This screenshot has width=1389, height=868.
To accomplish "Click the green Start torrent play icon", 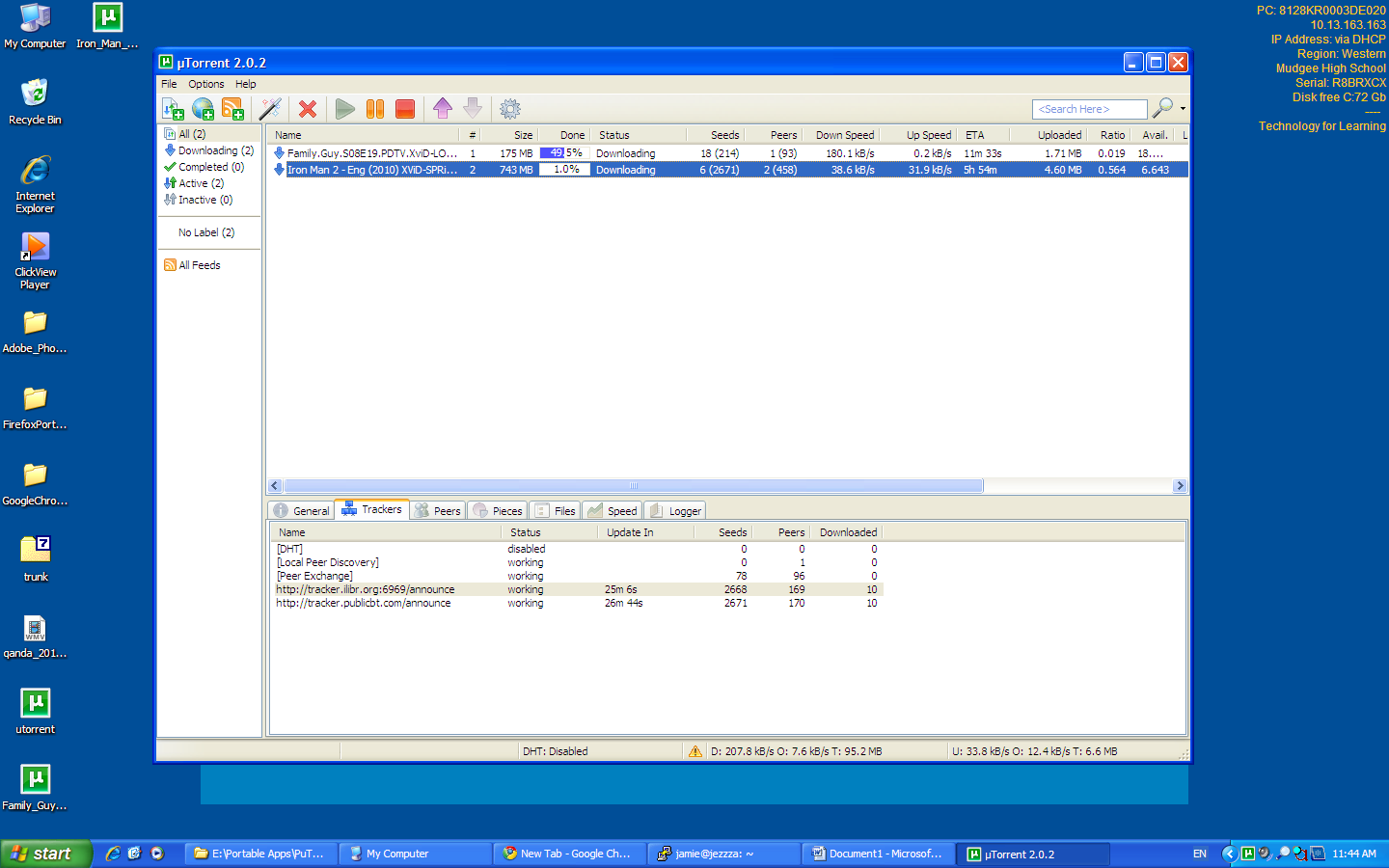I will [345, 109].
